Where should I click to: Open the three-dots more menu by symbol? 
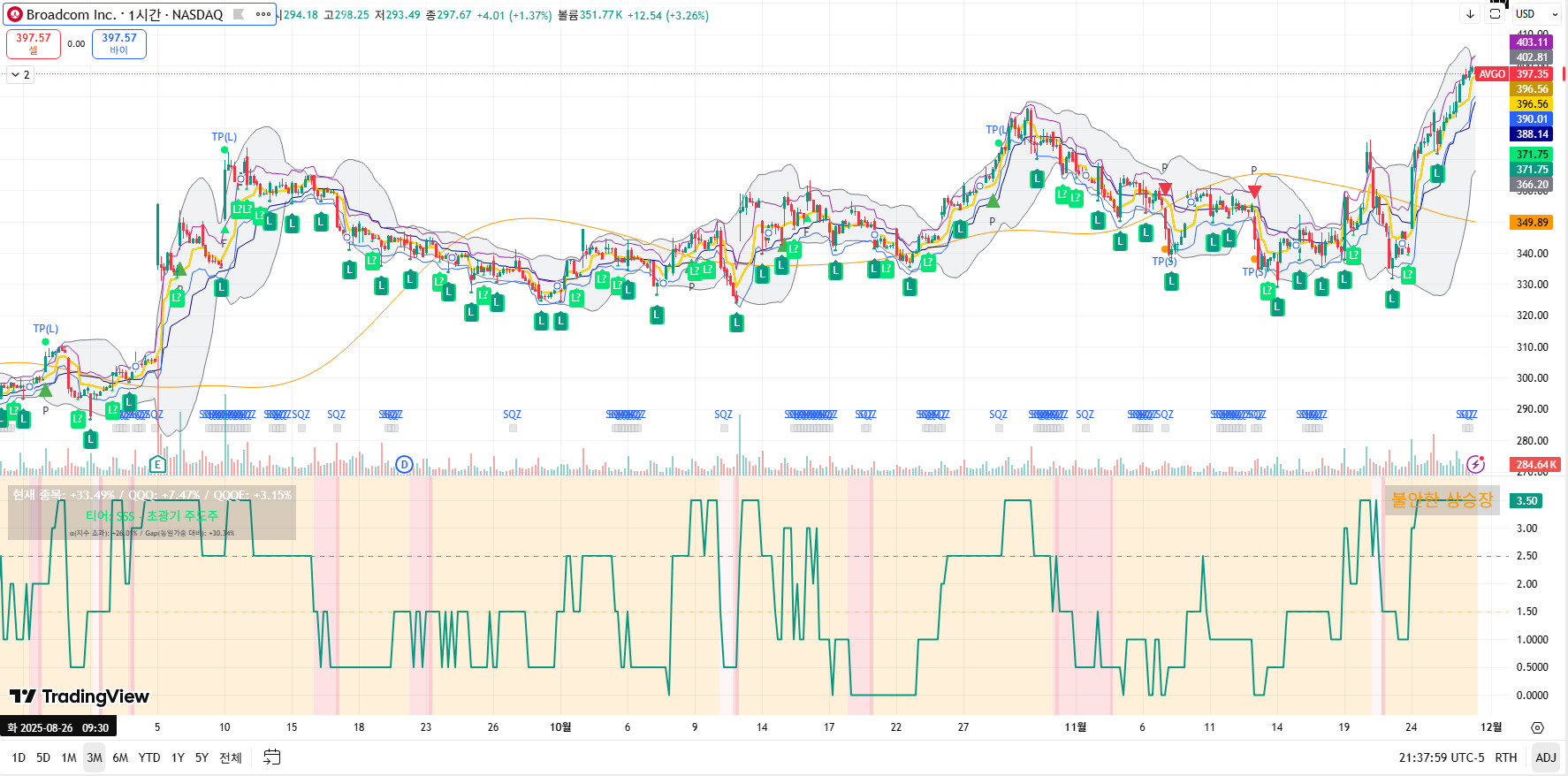pyautogui.click(x=263, y=14)
